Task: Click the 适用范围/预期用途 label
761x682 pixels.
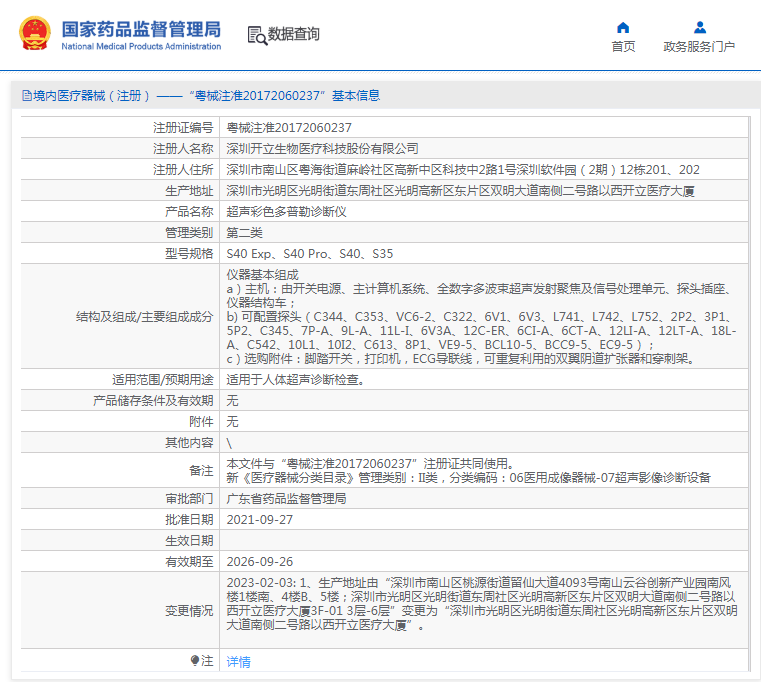Action: click(x=163, y=380)
